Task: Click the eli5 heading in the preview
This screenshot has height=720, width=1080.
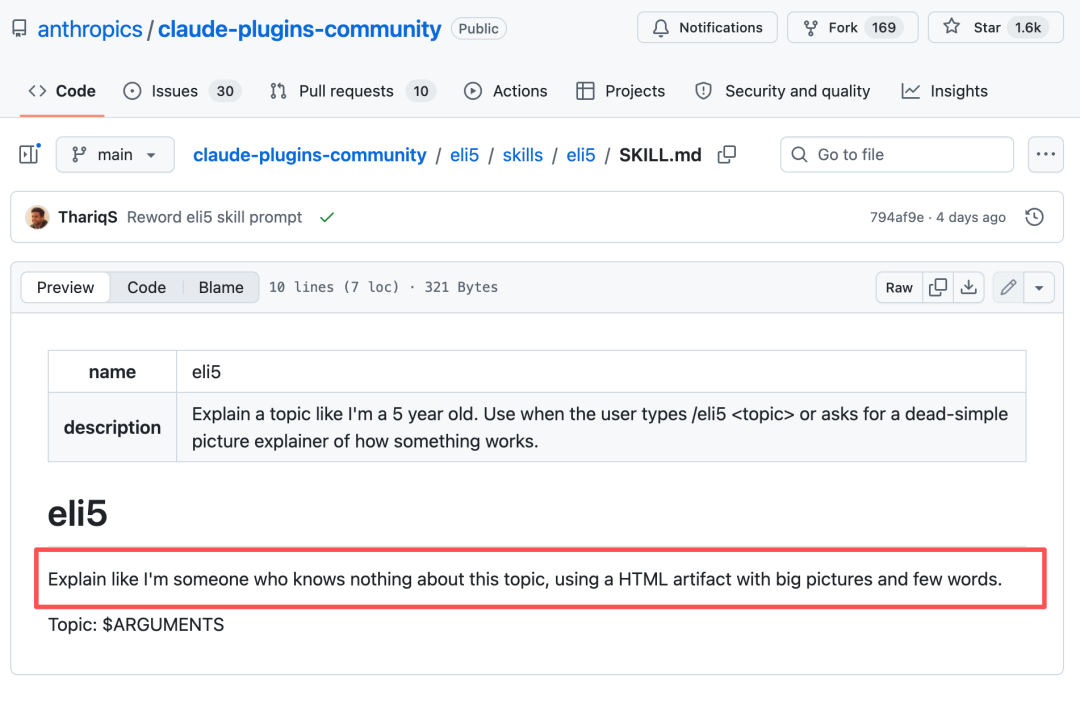Action: pos(77,513)
